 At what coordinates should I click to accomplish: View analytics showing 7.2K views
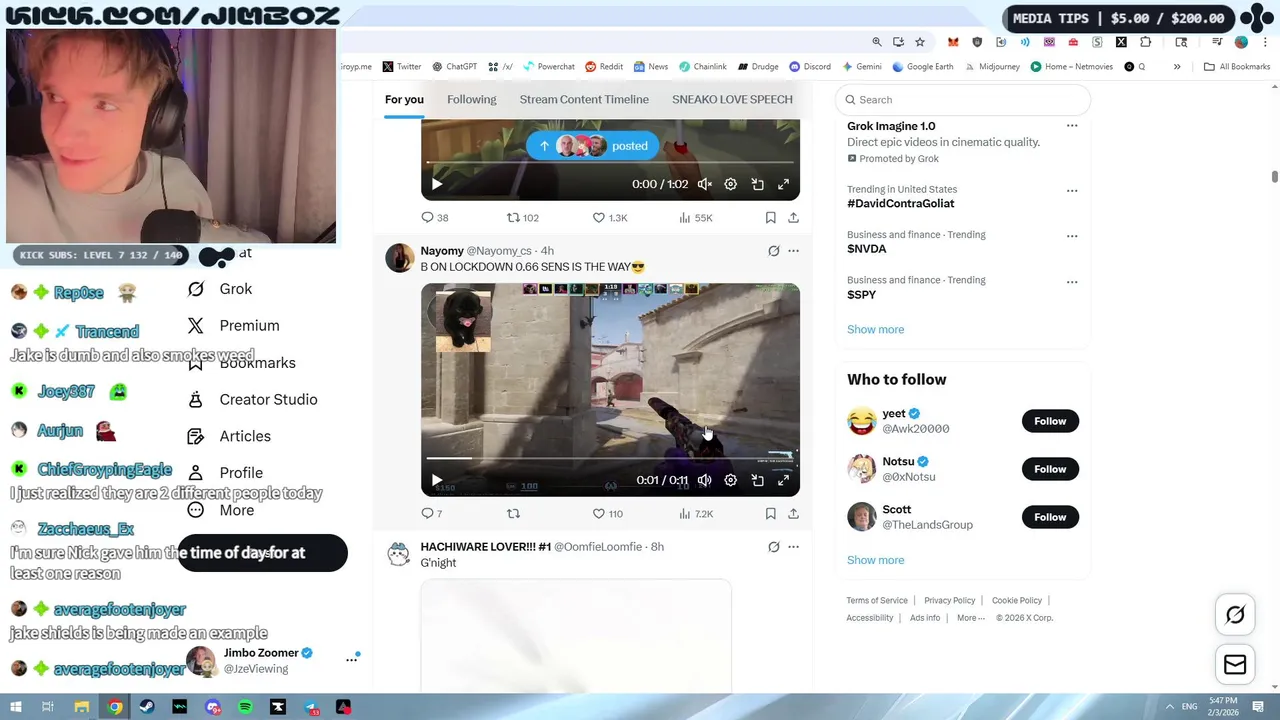point(696,513)
